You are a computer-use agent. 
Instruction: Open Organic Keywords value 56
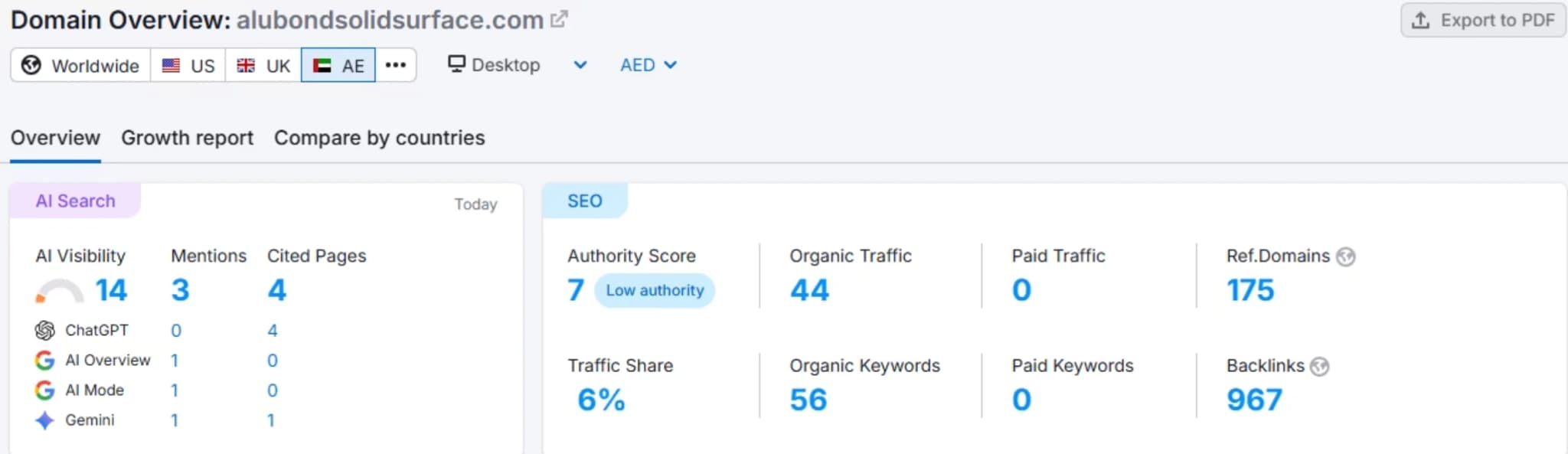pyautogui.click(x=808, y=400)
